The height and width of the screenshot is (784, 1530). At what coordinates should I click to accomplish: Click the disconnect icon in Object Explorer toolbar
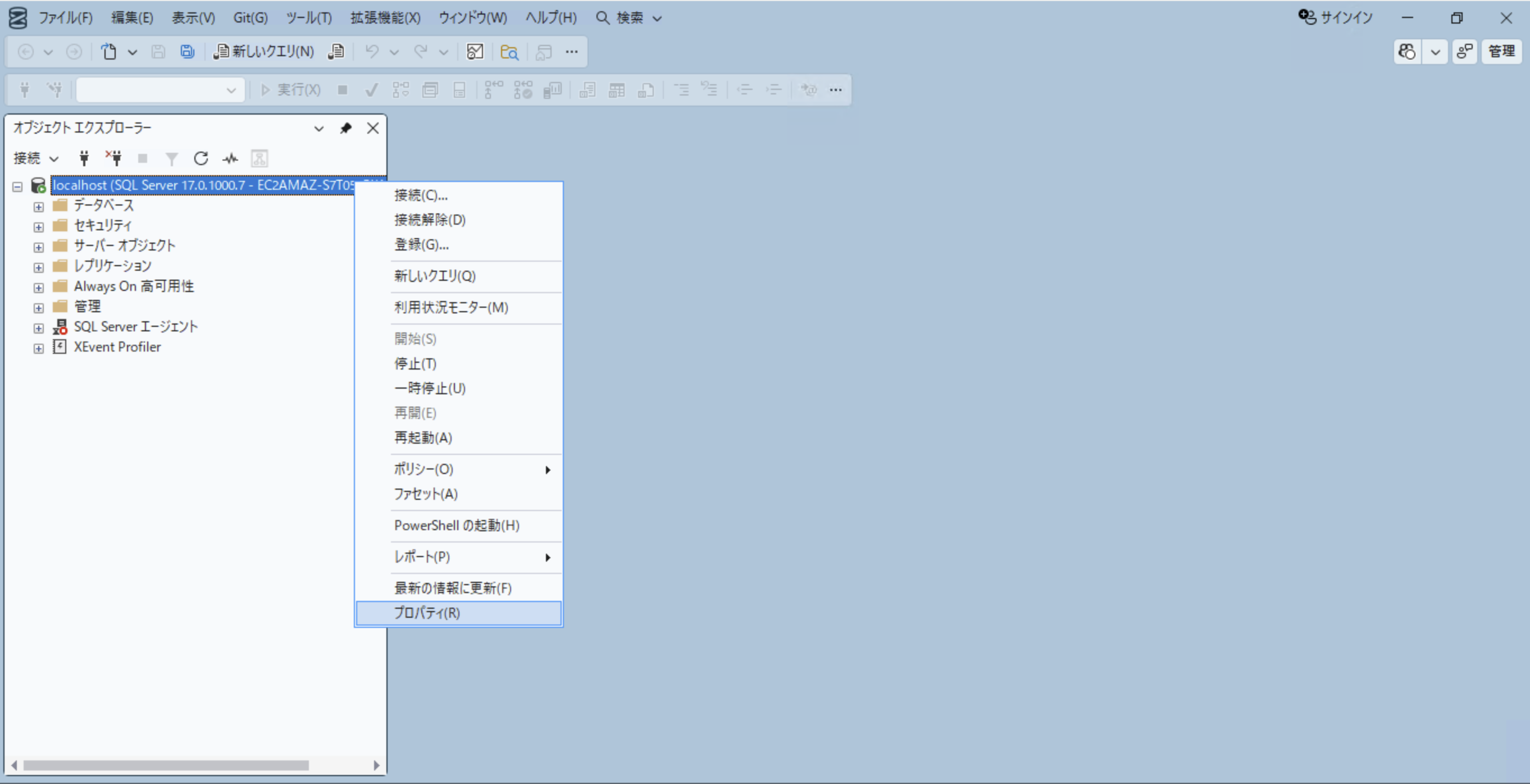(113, 158)
